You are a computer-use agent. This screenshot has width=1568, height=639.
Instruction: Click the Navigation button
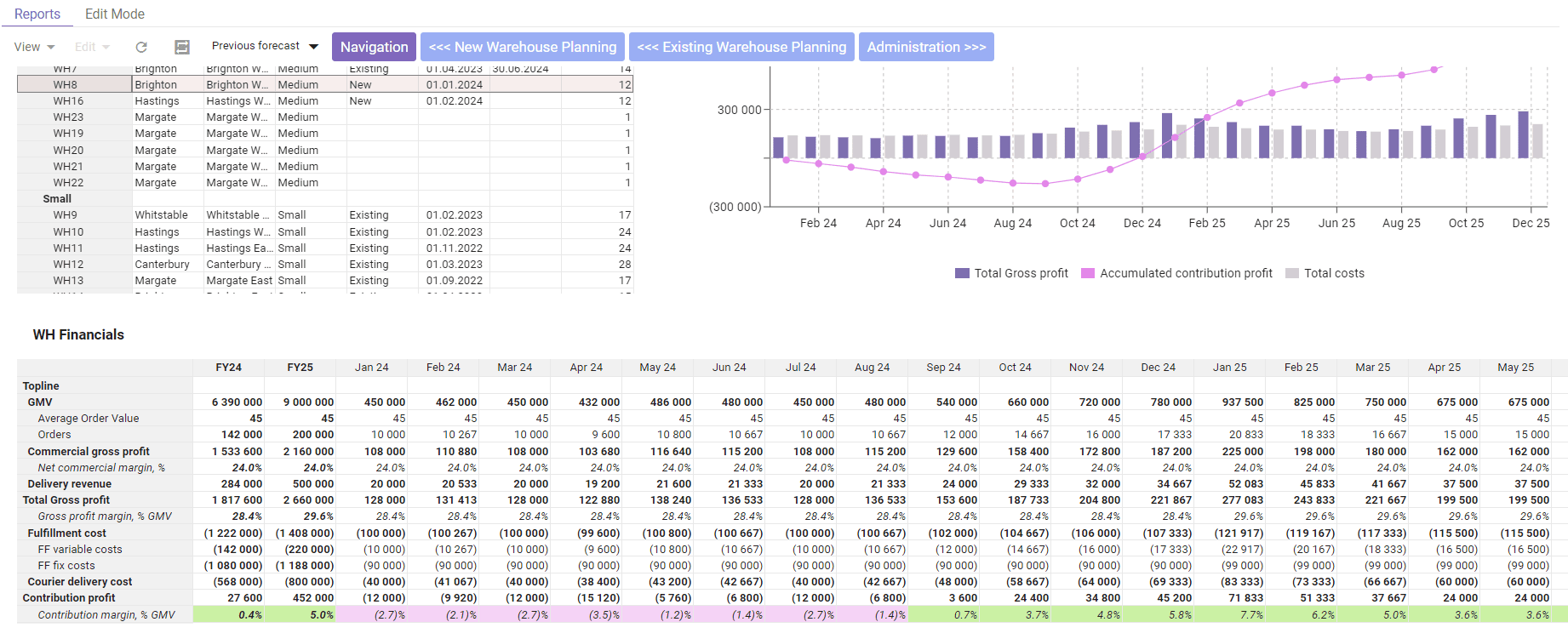374,47
